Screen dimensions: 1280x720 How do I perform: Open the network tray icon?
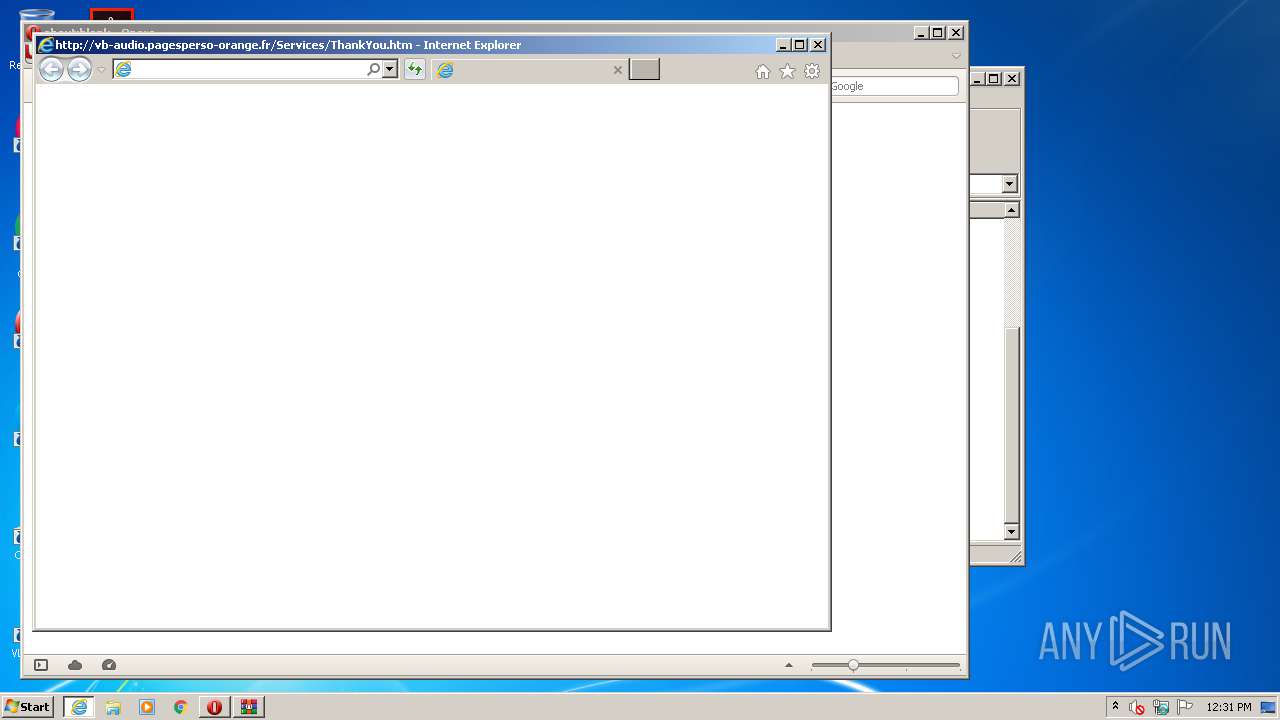click(1161, 707)
